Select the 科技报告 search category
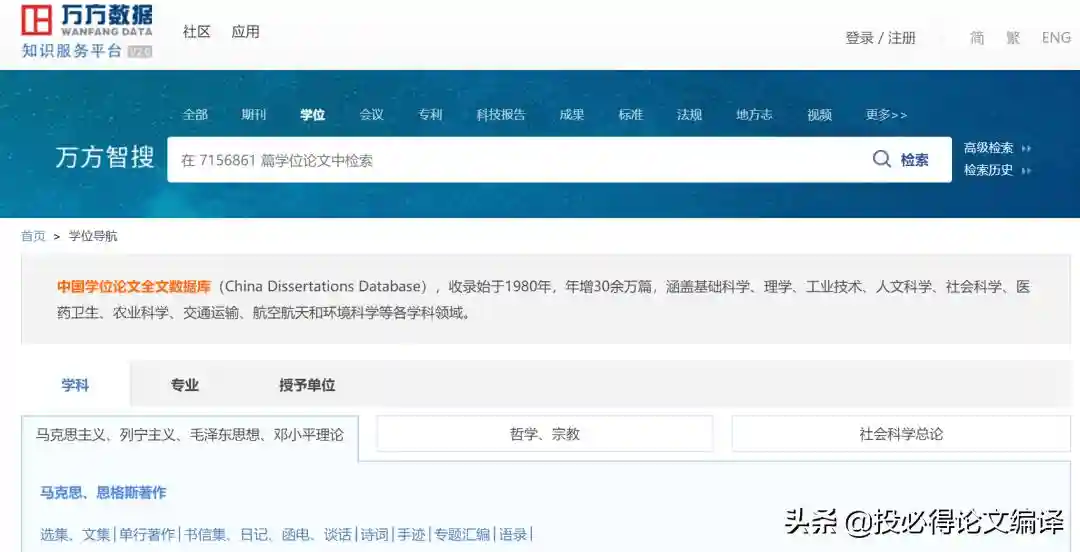The image size is (1080, 552). tap(500, 115)
